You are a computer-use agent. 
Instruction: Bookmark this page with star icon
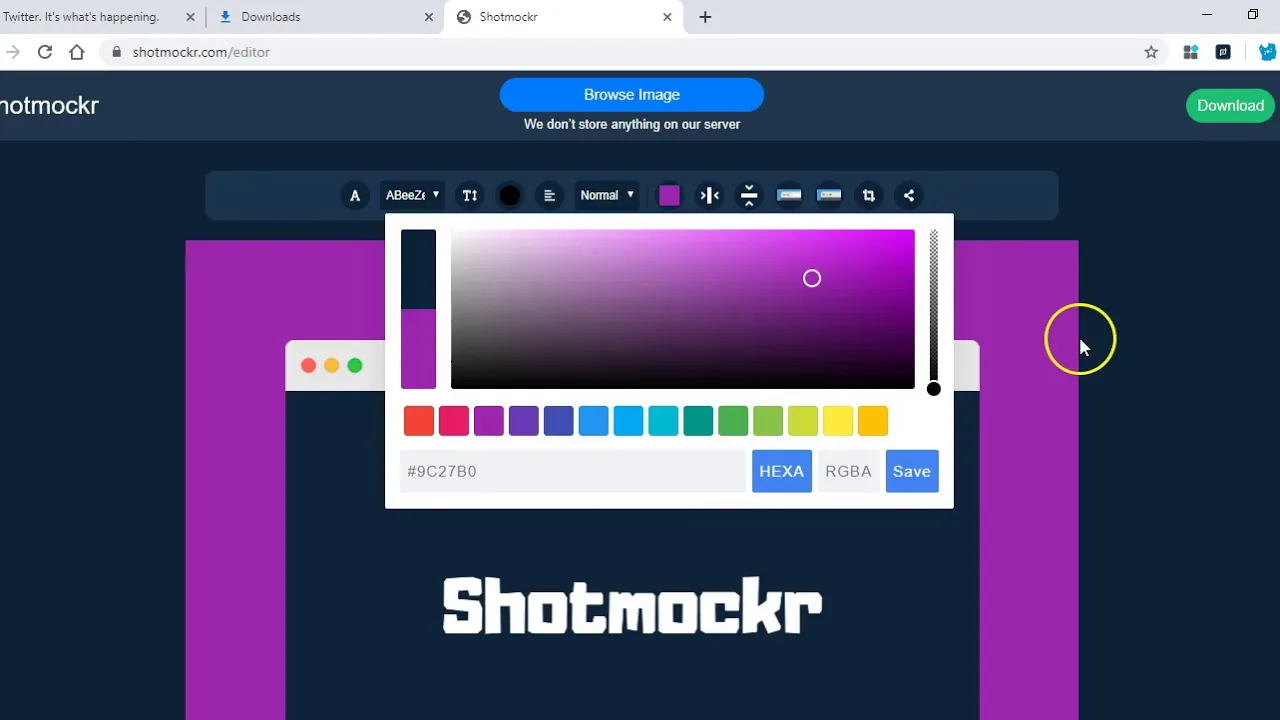pos(1151,52)
